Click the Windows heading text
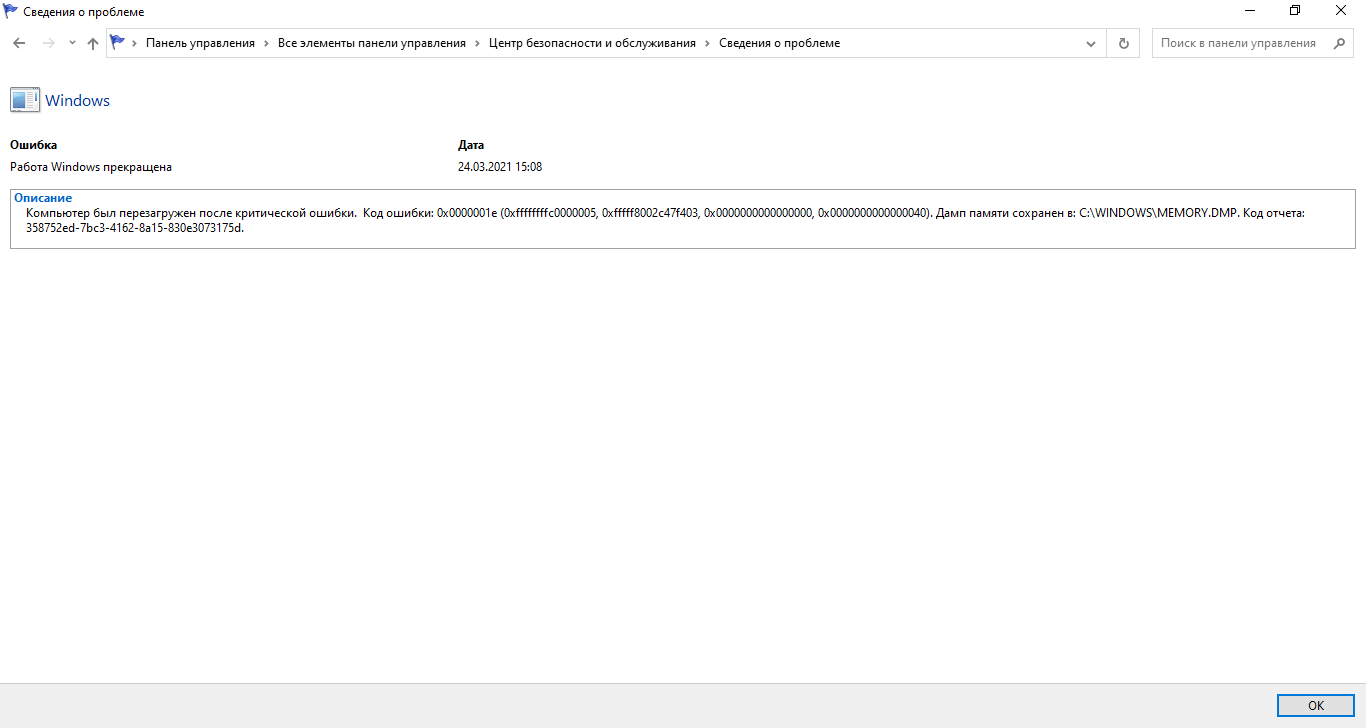The image size is (1366, 728). tap(78, 101)
